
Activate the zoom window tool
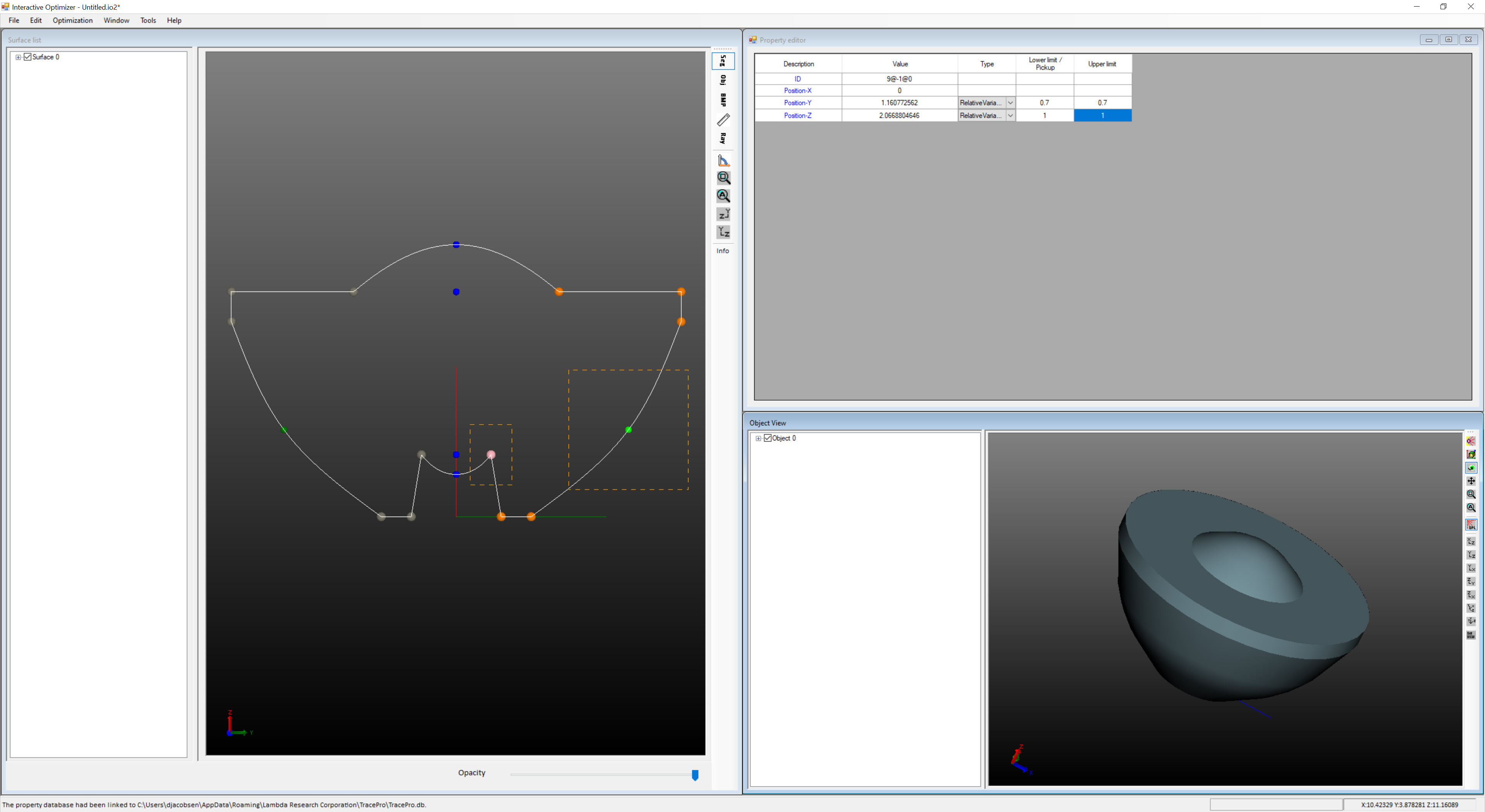[x=724, y=179]
